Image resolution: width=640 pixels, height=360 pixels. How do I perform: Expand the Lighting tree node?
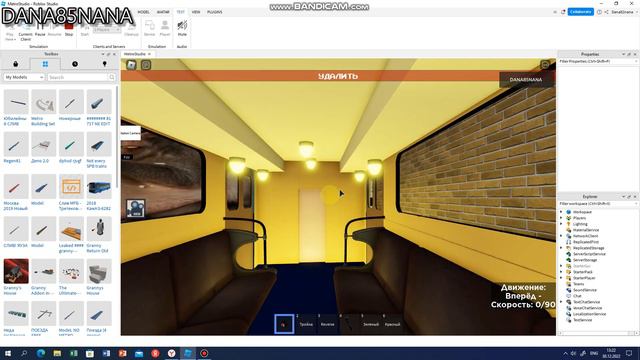(x=561, y=224)
